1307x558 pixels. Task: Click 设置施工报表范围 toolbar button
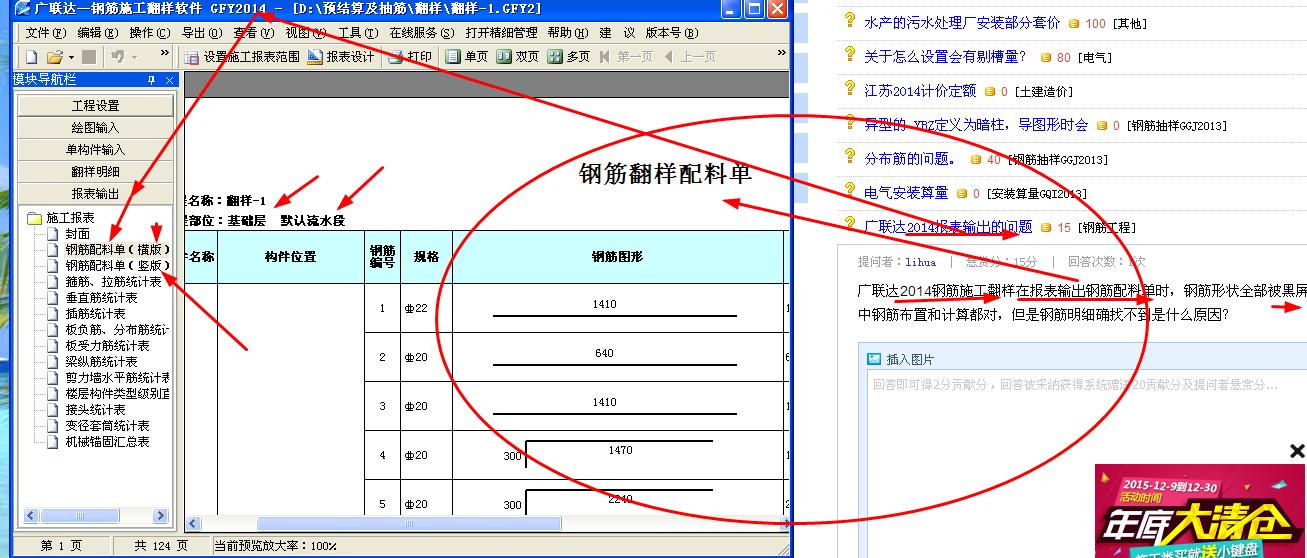point(243,57)
